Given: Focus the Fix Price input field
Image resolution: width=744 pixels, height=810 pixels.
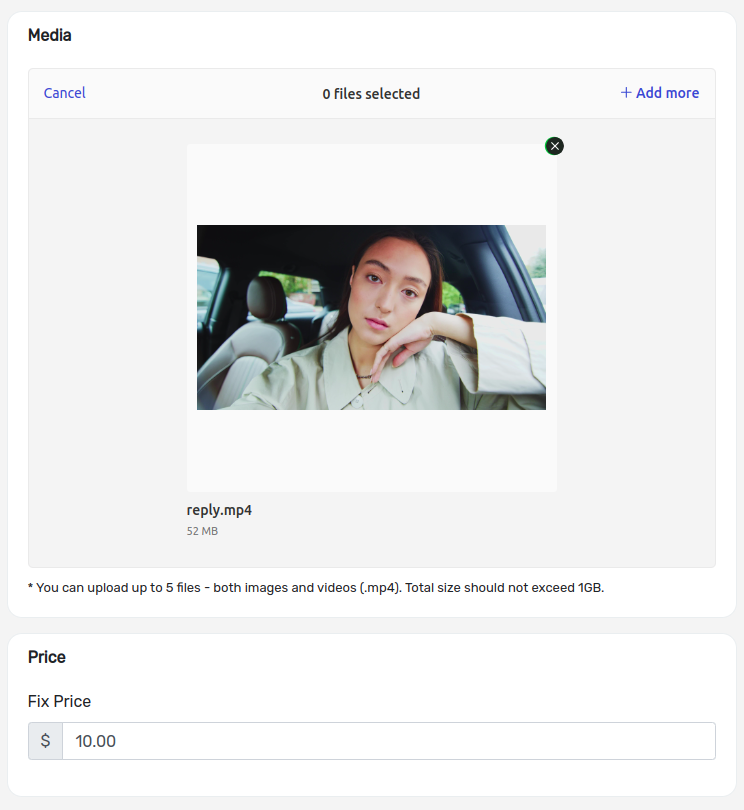Looking at the screenshot, I should [x=389, y=741].
